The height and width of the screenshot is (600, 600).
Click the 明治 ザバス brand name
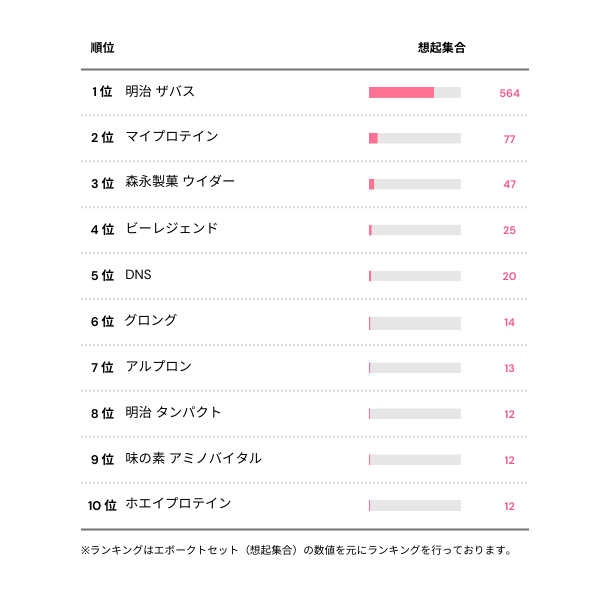click(160, 91)
